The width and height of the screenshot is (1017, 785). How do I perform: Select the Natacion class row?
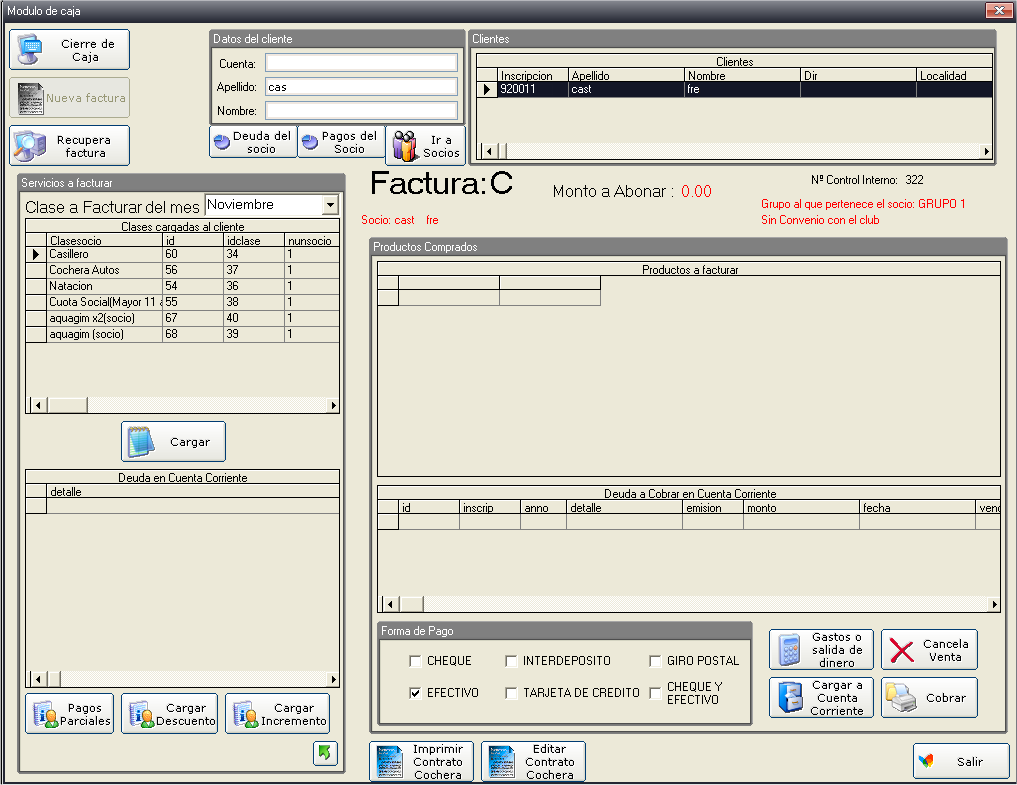point(182,286)
